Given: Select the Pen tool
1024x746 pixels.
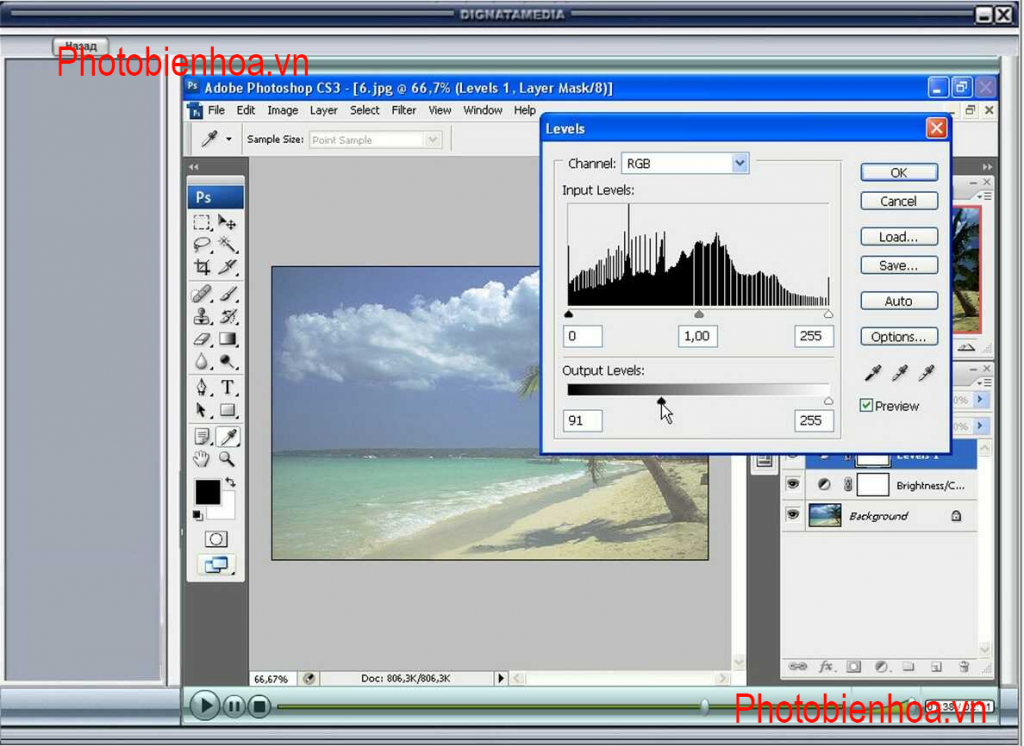Looking at the screenshot, I should 202,387.
